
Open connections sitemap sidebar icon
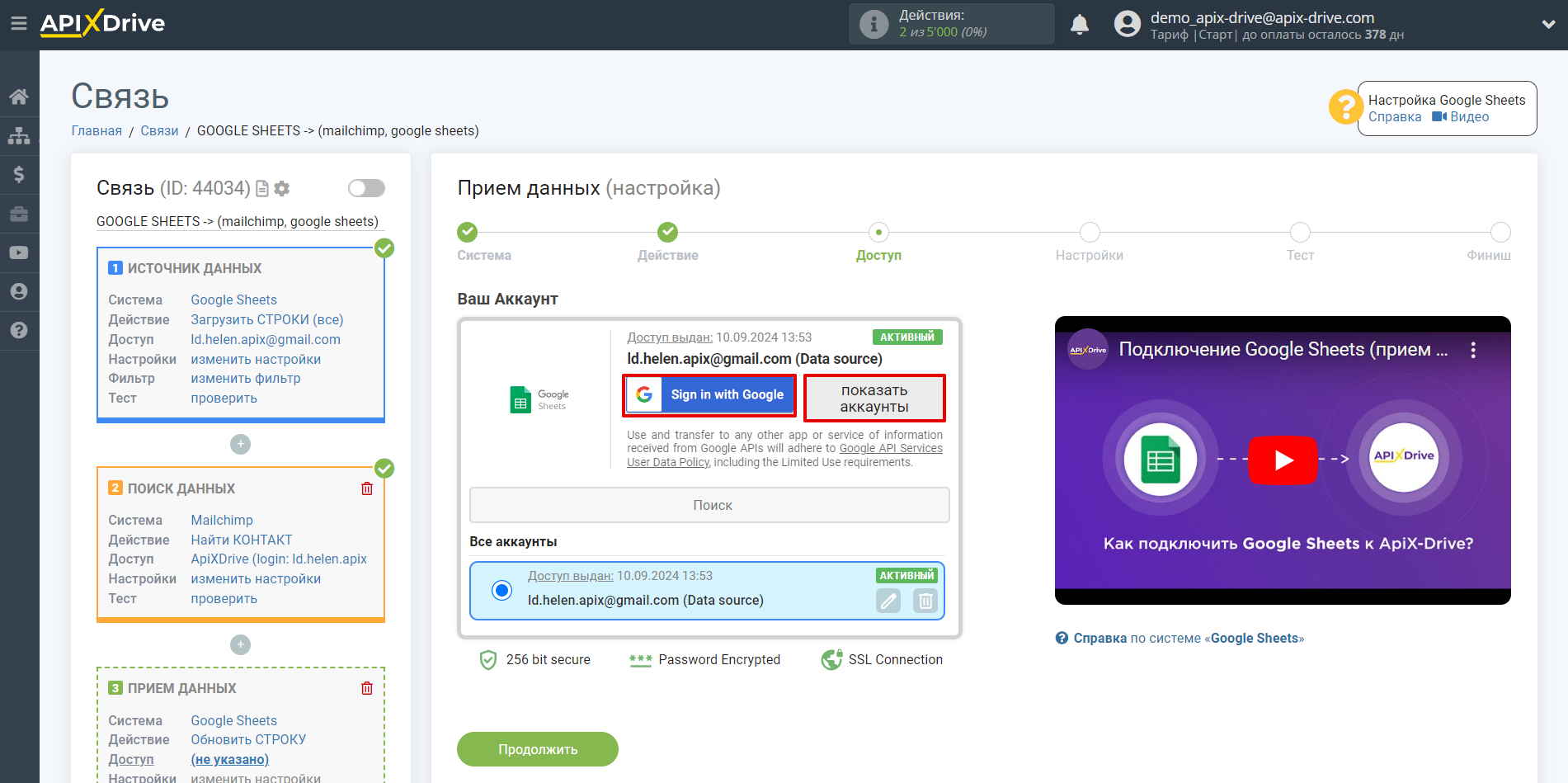(19, 135)
